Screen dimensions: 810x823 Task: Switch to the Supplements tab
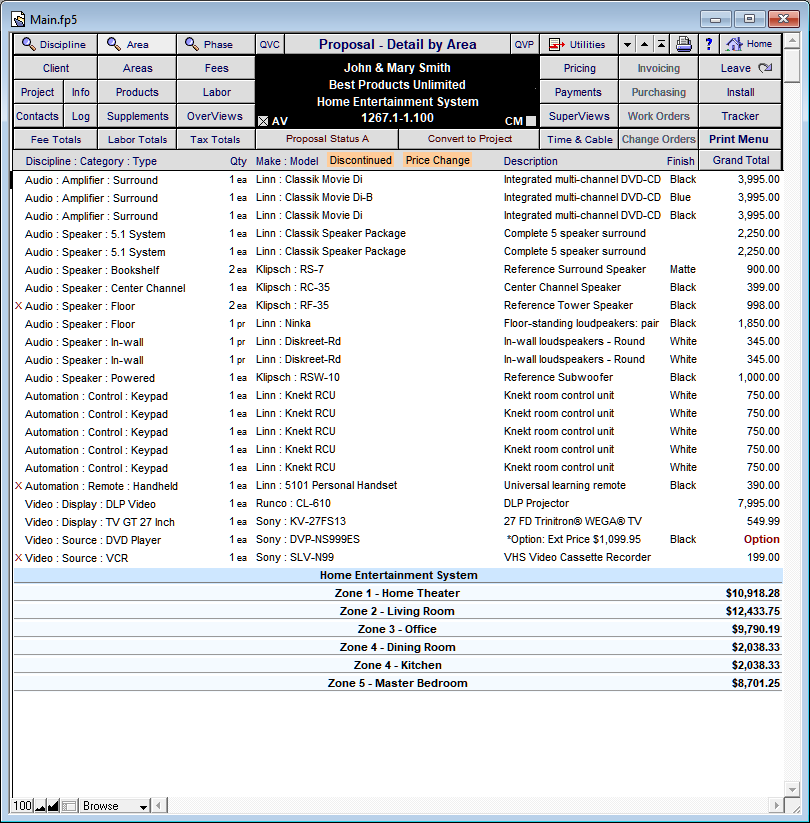pyautogui.click(x=137, y=116)
